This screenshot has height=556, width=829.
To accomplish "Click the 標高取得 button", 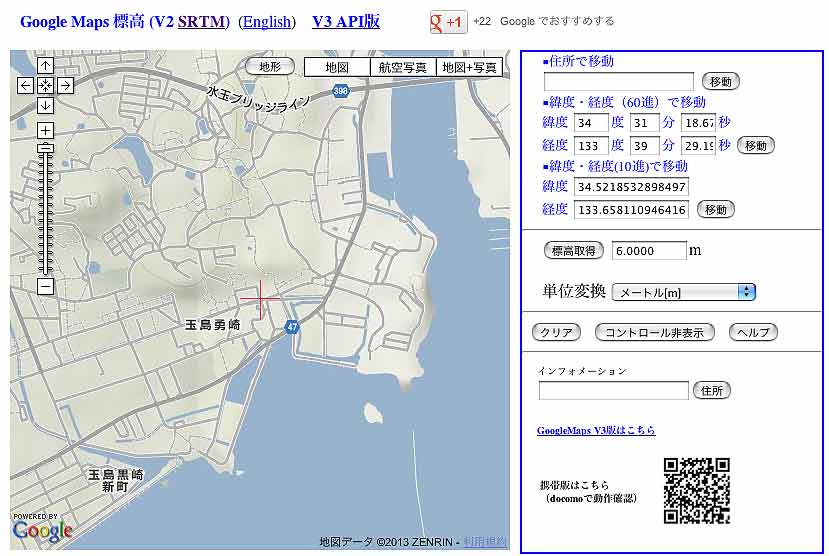I will pyautogui.click(x=574, y=251).
